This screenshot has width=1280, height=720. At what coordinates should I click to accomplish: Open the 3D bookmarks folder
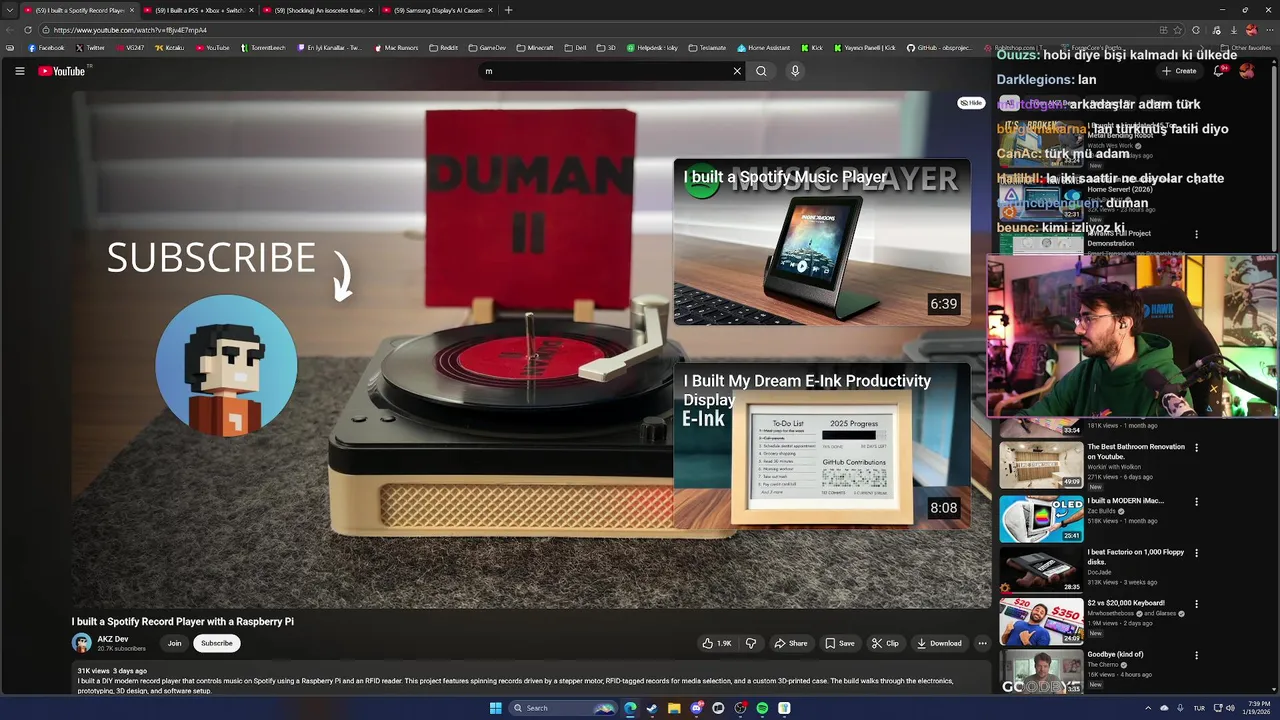click(x=606, y=47)
